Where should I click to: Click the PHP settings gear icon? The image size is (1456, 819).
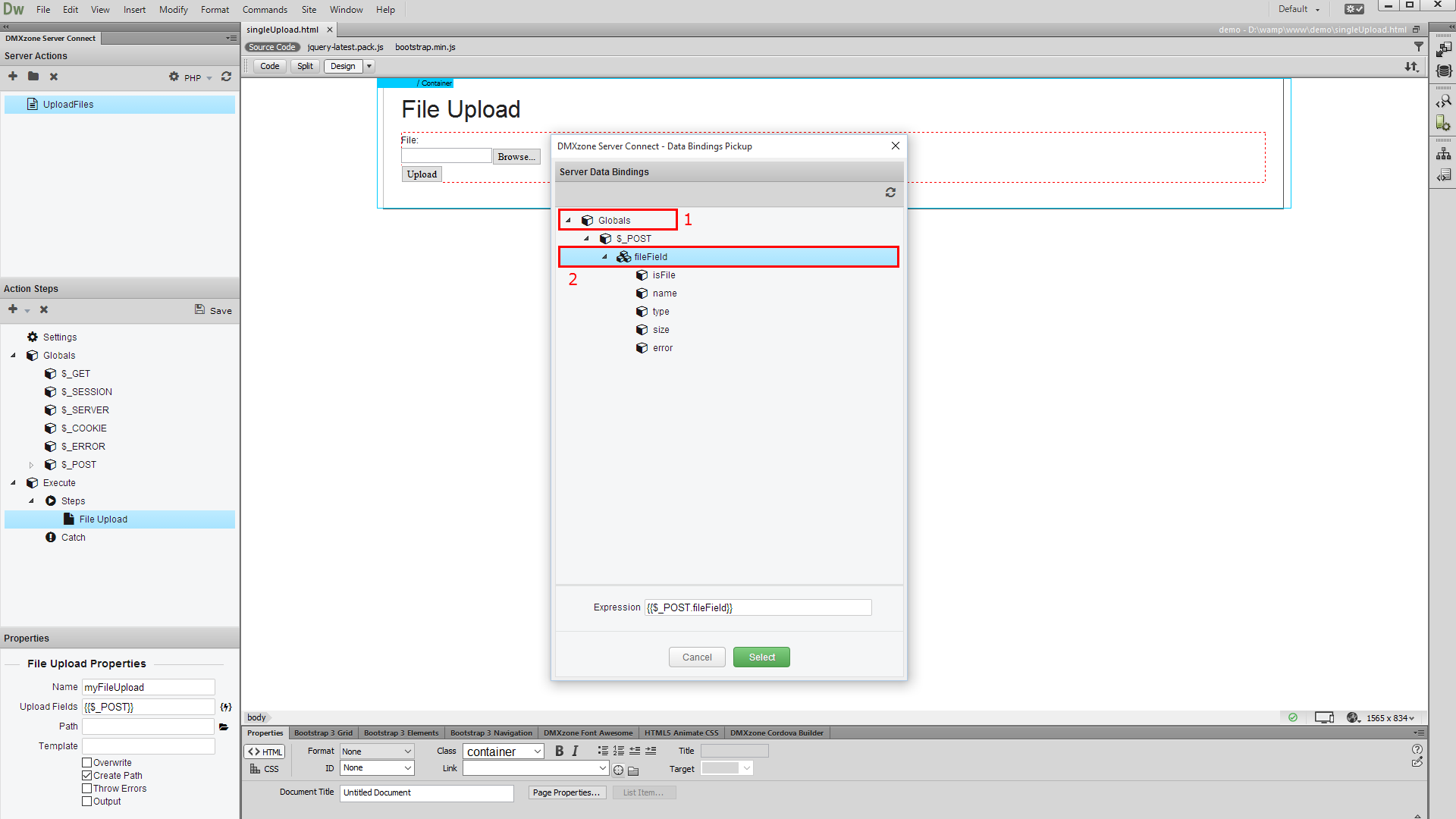click(174, 77)
